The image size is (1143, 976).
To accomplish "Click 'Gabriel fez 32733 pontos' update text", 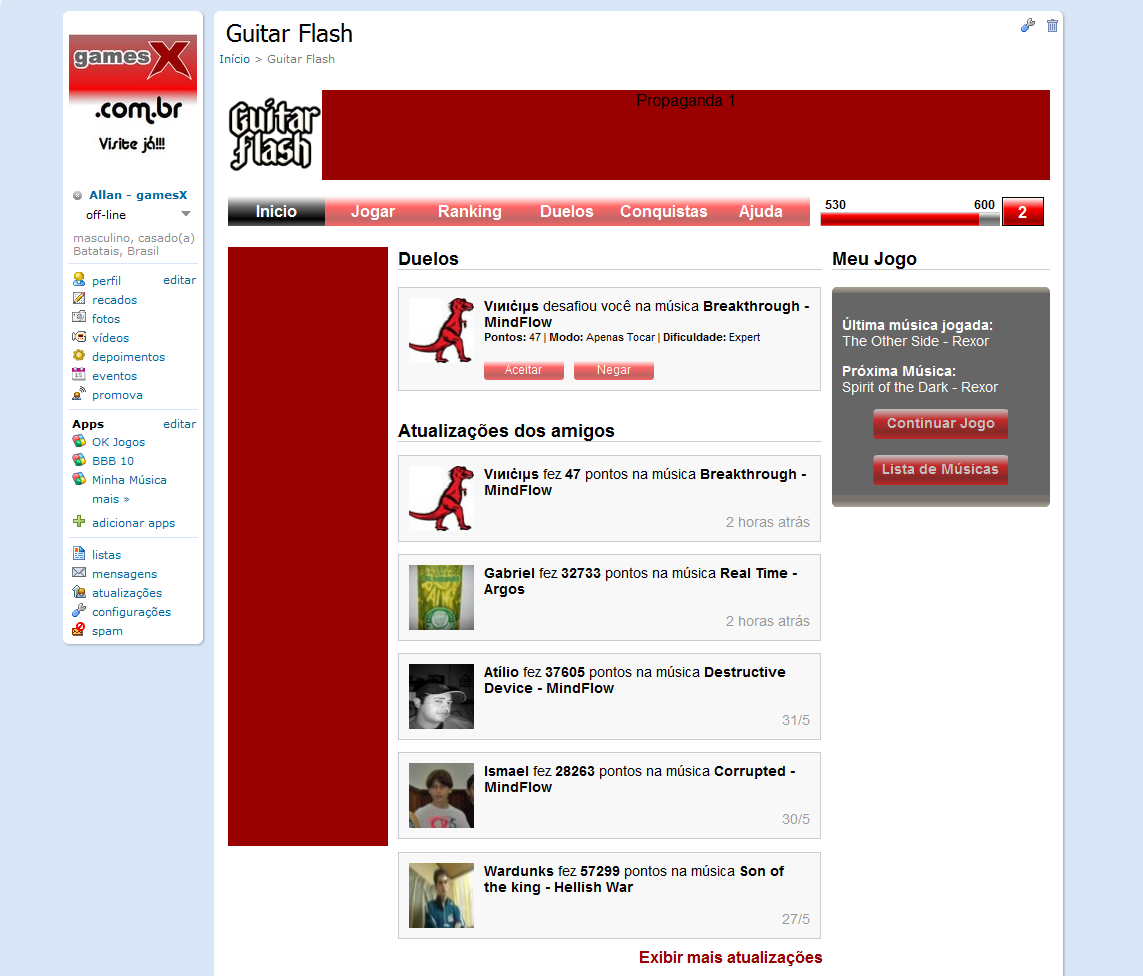I will (x=641, y=581).
